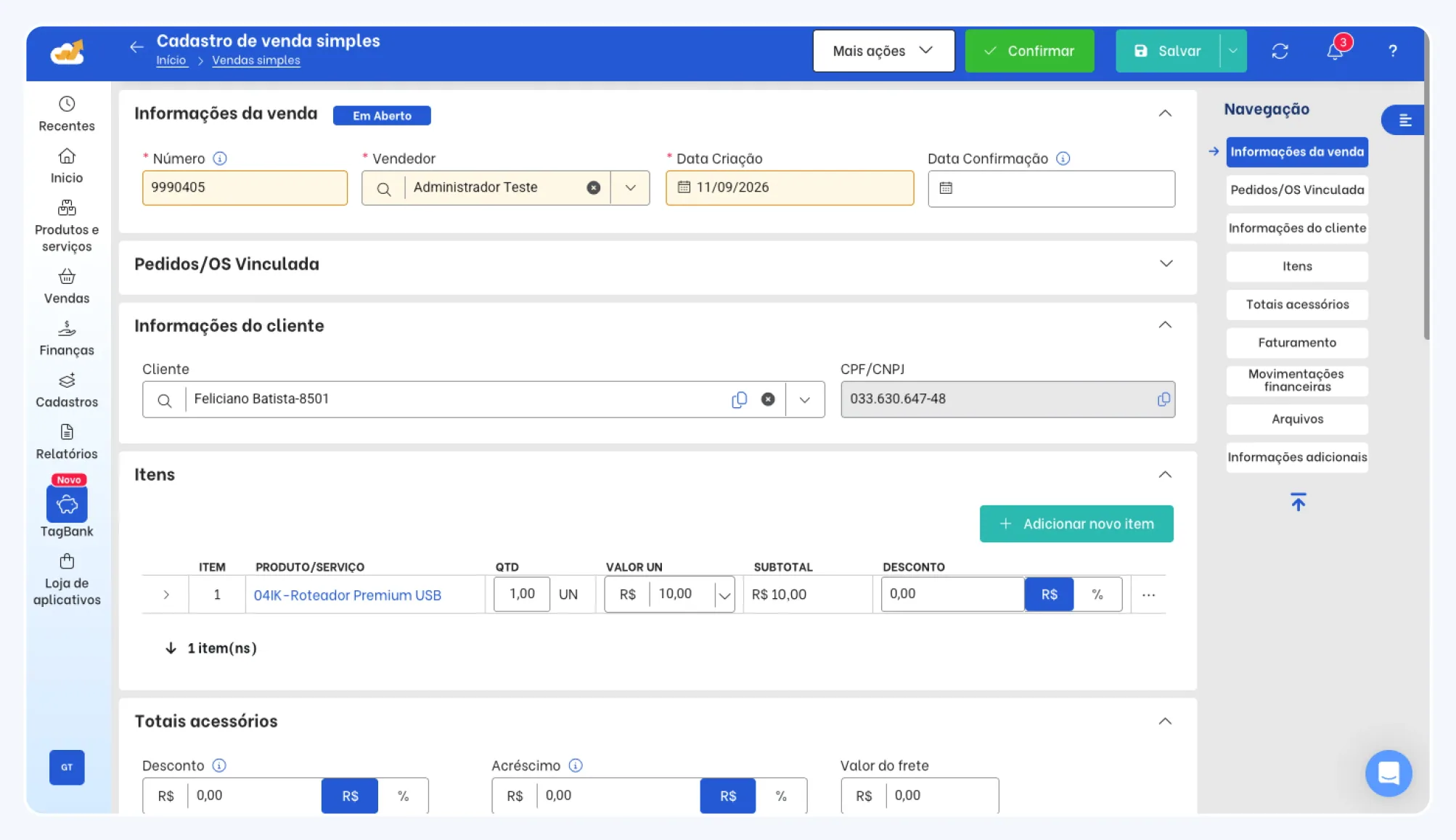
Task: Click info icon beside Desconto label
Action: click(x=219, y=765)
